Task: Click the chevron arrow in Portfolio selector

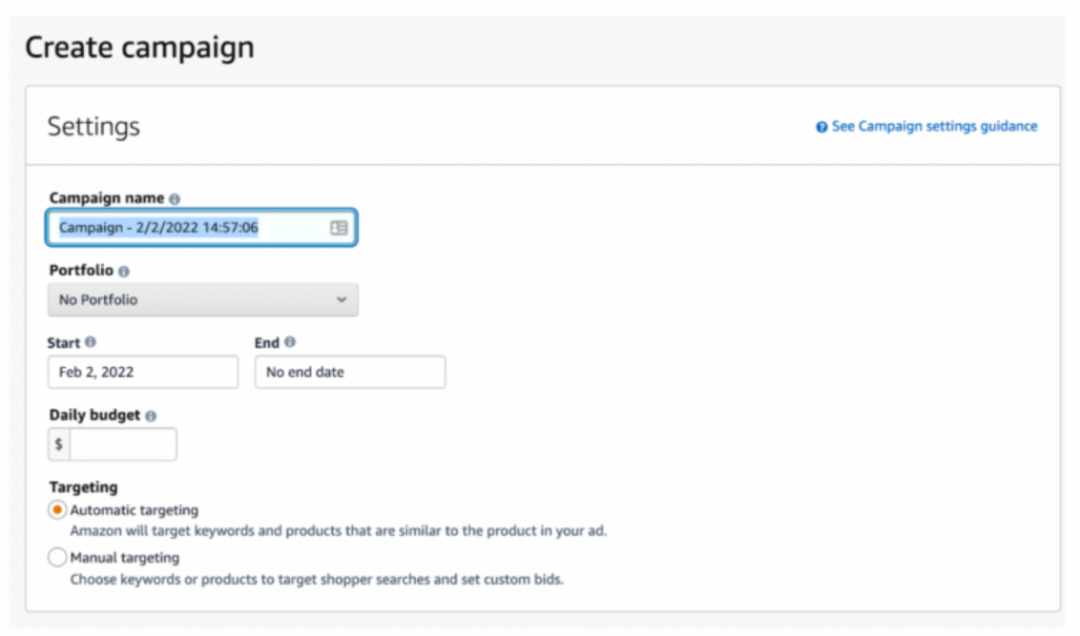Action: coord(341,300)
